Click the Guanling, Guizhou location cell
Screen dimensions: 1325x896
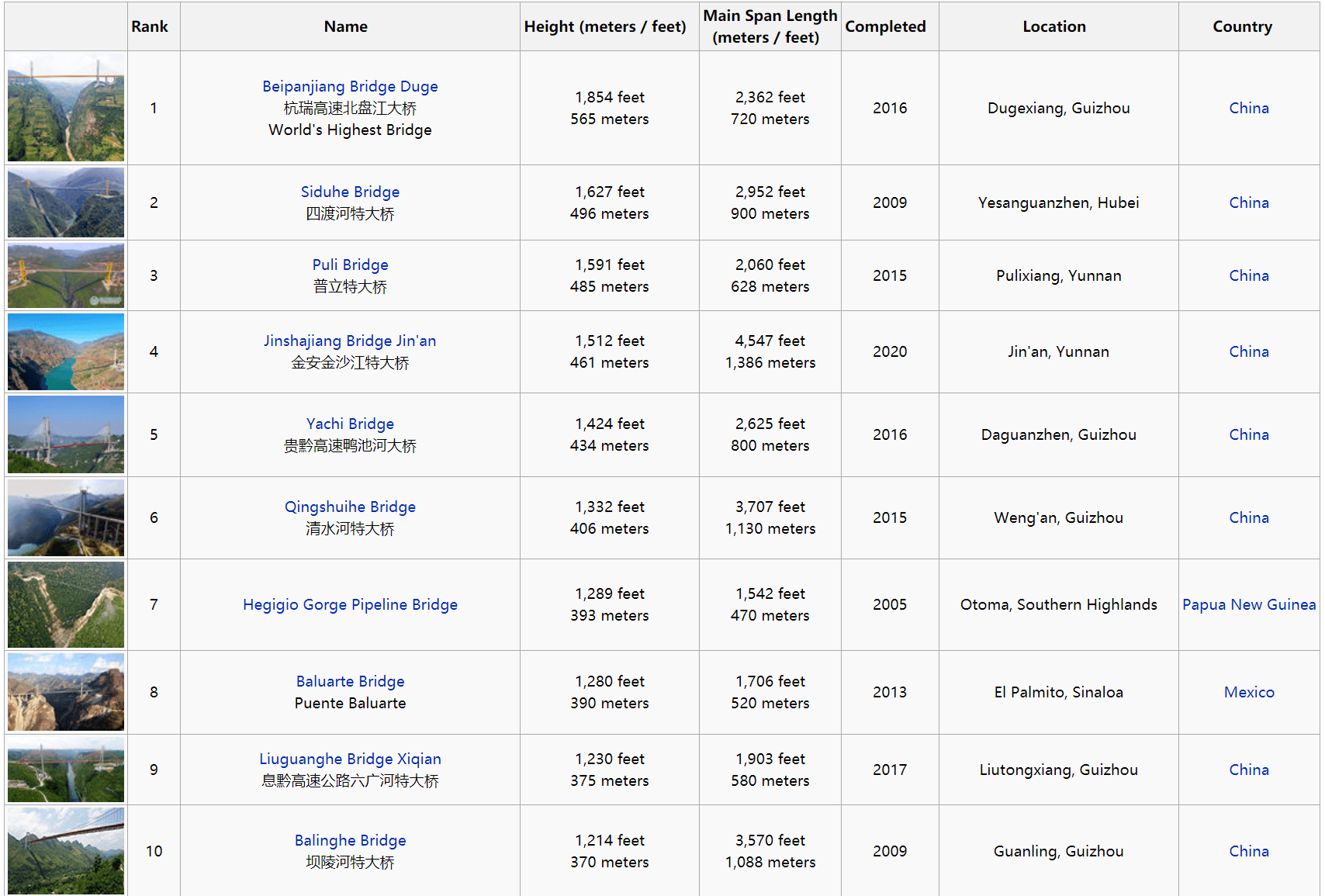[1058, 851]
